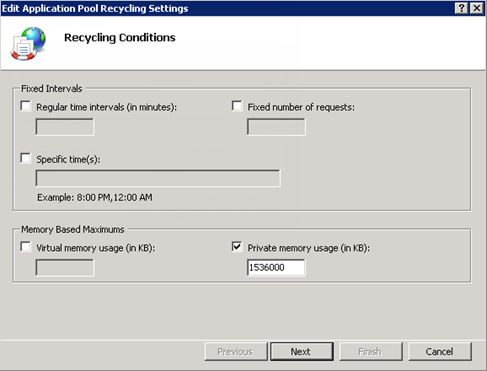
Task: Click the Finish button
Action: point(371,352)
